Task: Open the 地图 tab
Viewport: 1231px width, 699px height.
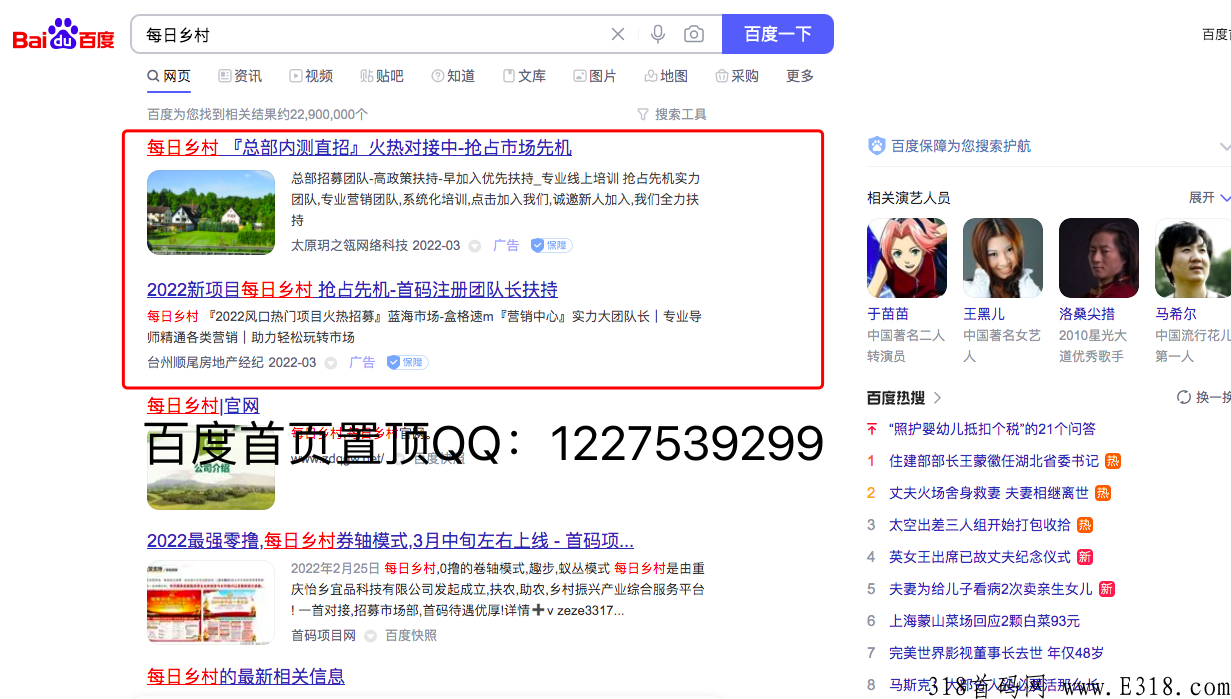Action: pos(666,76)
